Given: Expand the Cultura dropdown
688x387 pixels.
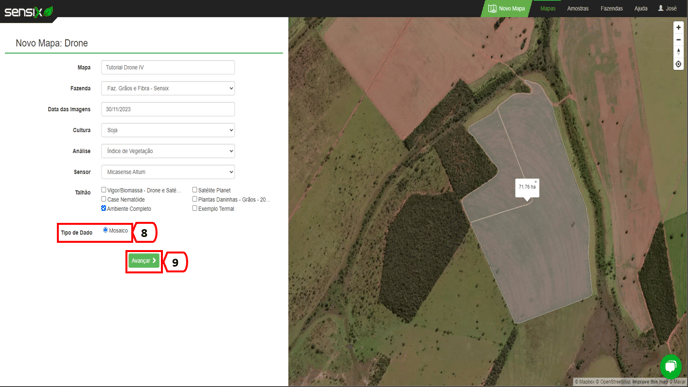Looking at the screenshot, I should (168, 130).
